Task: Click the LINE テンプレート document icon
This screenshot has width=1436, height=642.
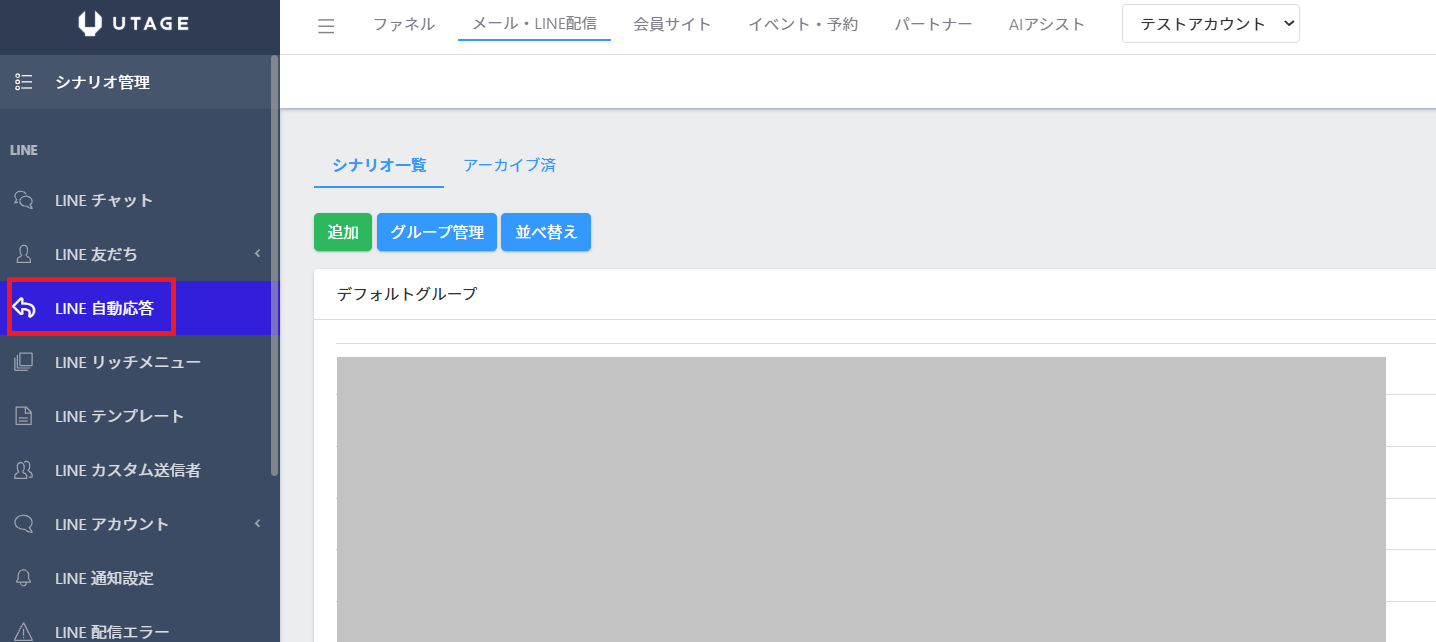Action: 24,416
